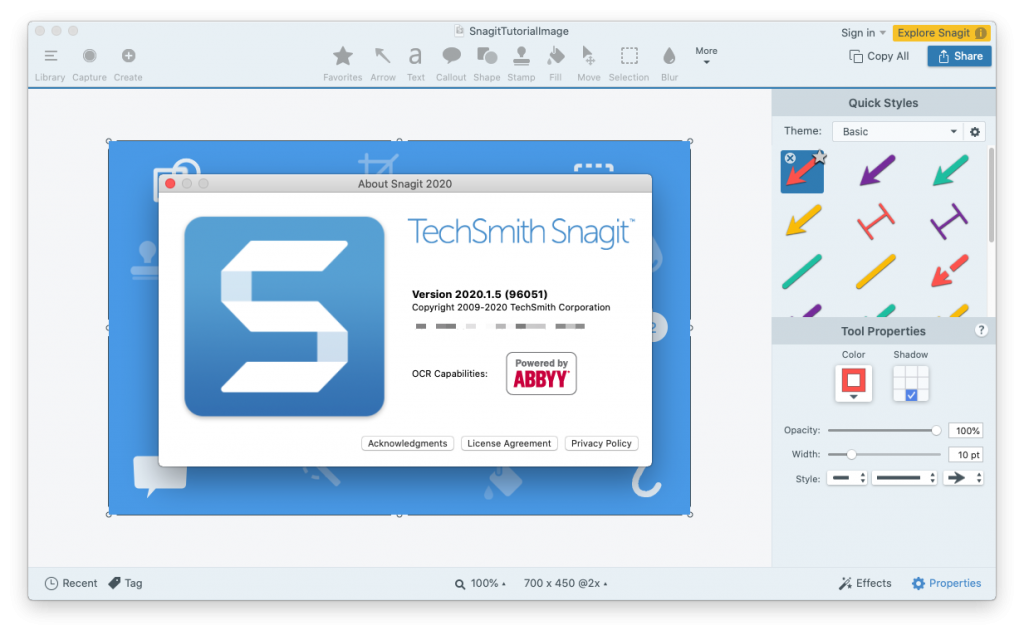The height and width of the screenshot is (635, 1024).
Task: Open the 100% zoom menu
Action: pyautogui.click(x=480, y=583)
